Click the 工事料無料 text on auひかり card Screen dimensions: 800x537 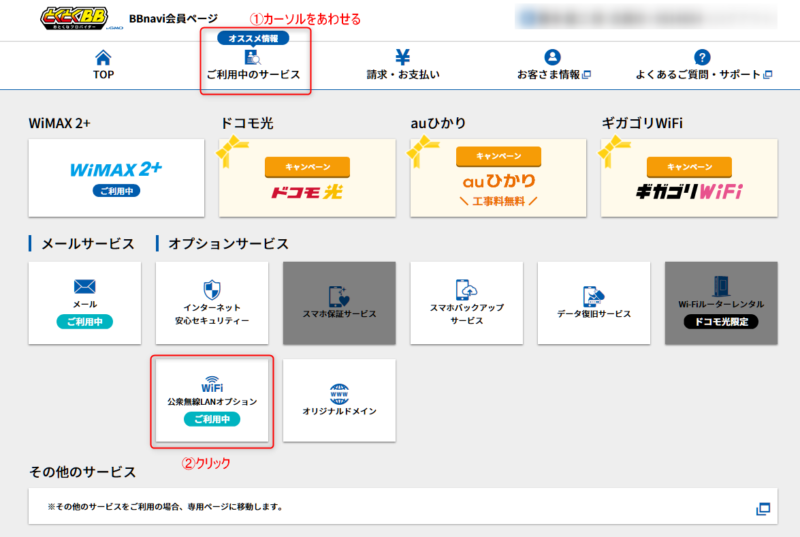(x=498, y=201)
